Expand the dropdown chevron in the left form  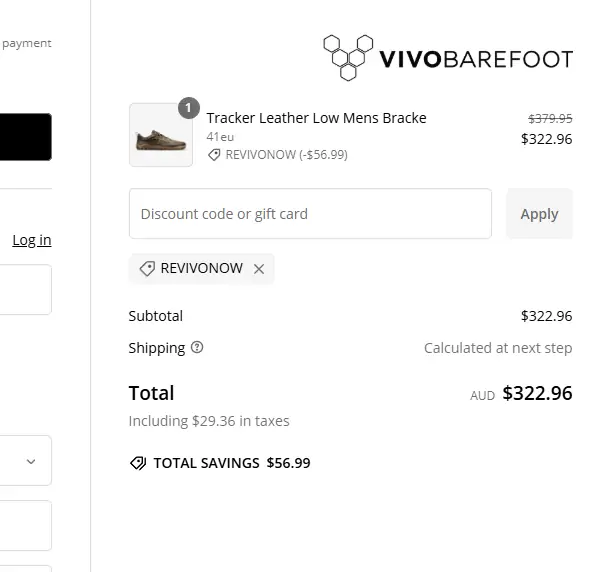(x=31, y=461)
